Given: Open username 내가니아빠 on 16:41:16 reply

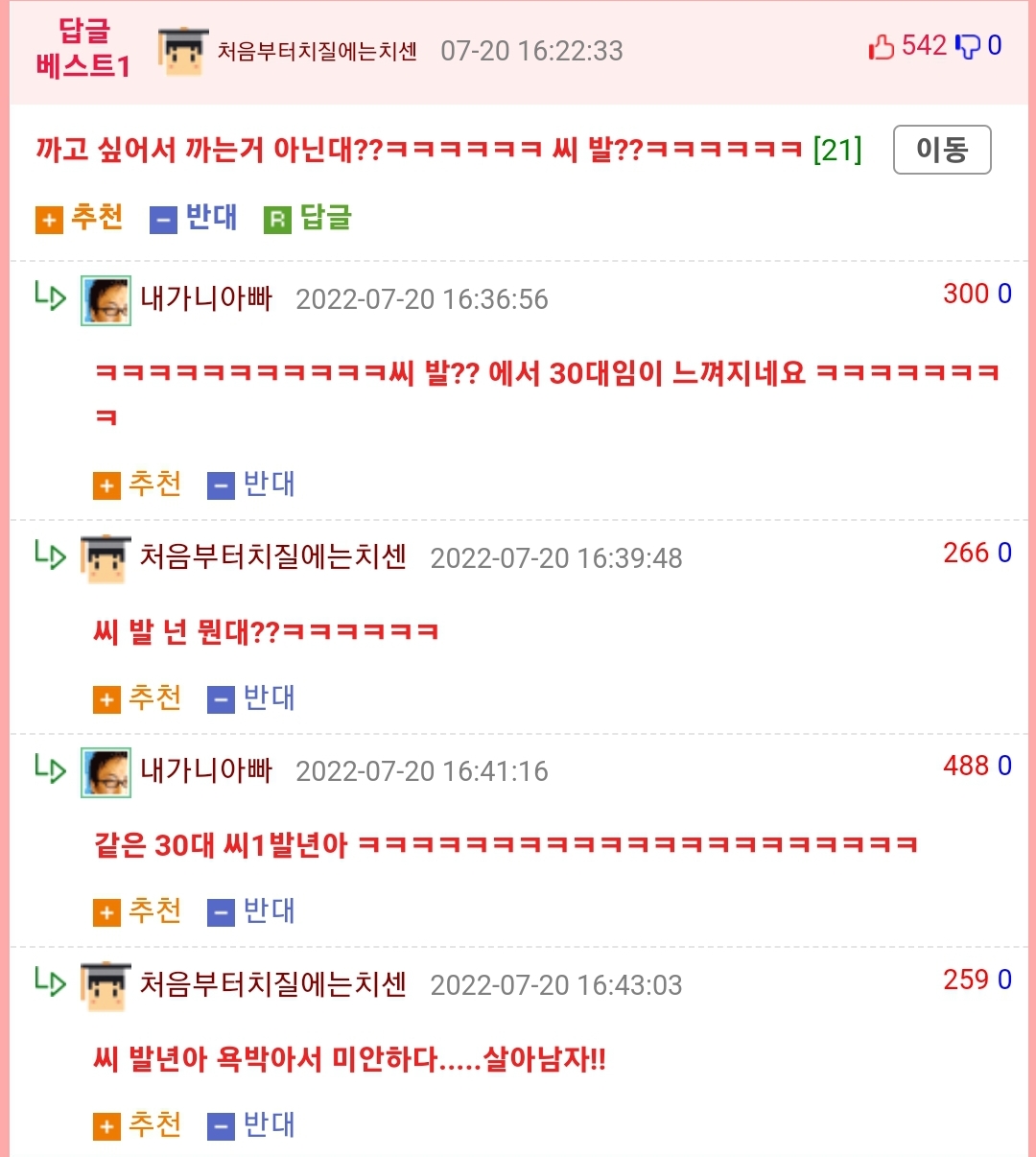Looking at the screenshot, I should coord(206,771).
